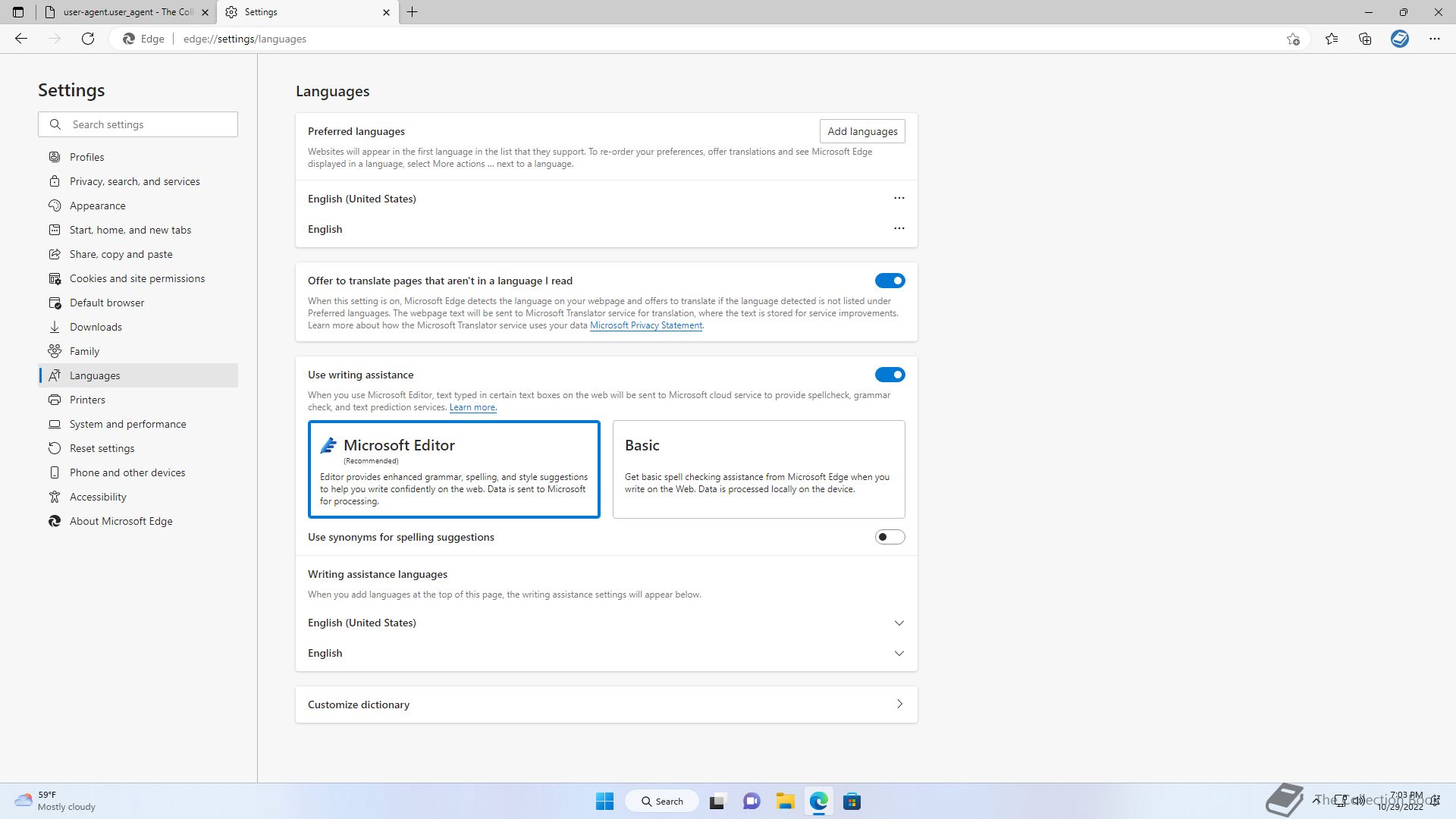The width and height of the screenshot is (1456, 819).
Task: Open Edge Settings and more menu
Action: click(1435, 39)
